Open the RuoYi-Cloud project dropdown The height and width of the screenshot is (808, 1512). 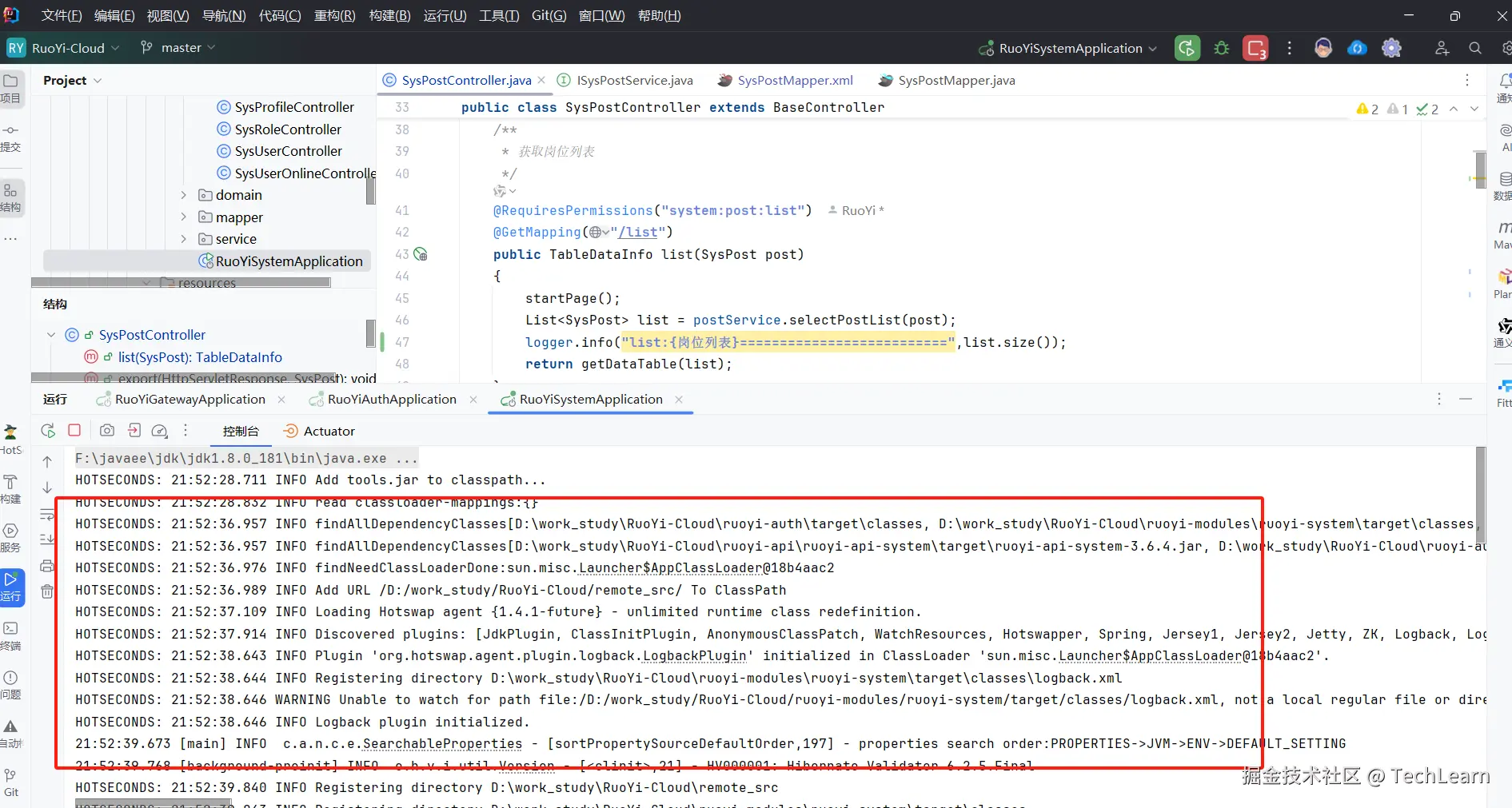pos(64,48)
